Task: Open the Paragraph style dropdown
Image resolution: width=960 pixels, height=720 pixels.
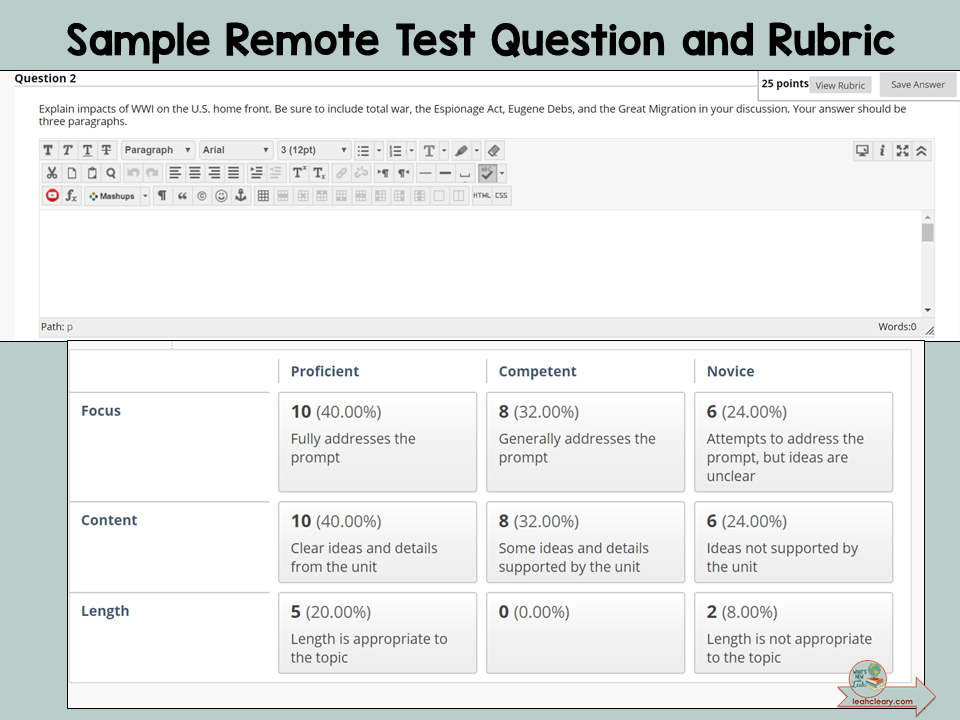Action: click(x=157, y=150)
